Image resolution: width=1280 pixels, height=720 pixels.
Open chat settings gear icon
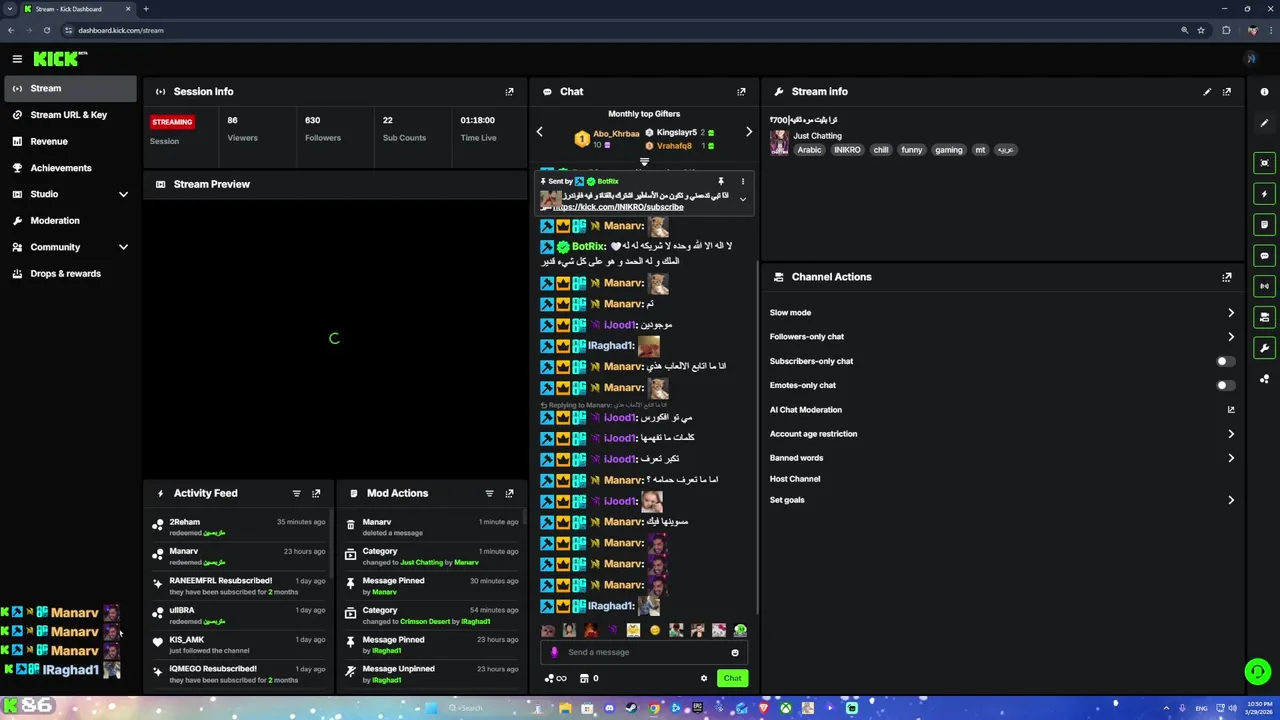(x=704, y=679)
